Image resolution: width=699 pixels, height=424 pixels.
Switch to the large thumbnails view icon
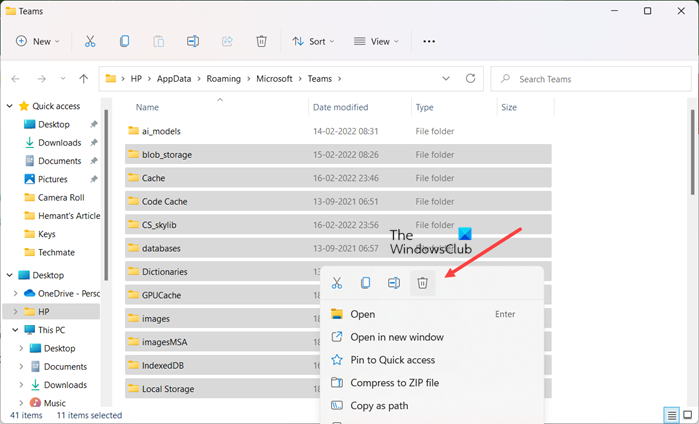point(685,414)
